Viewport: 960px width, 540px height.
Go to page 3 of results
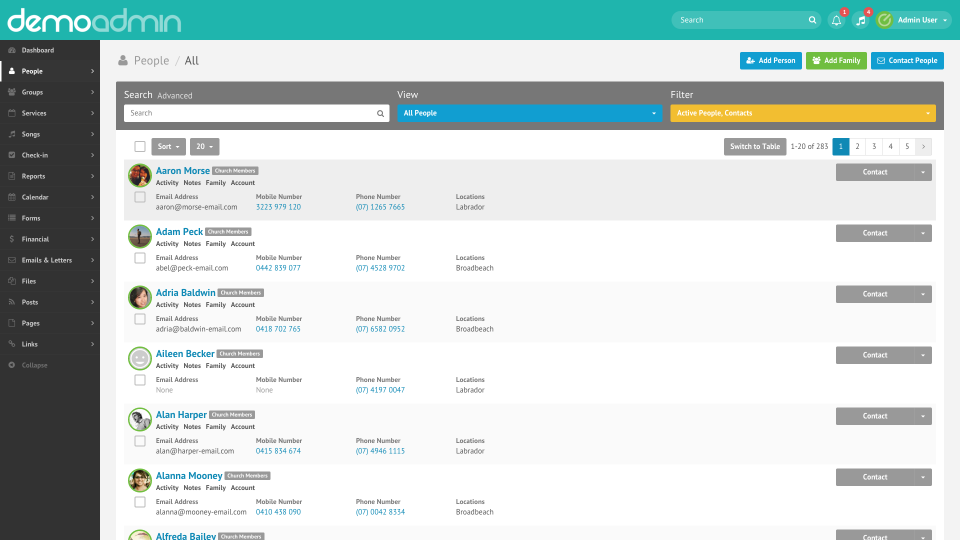874,147
